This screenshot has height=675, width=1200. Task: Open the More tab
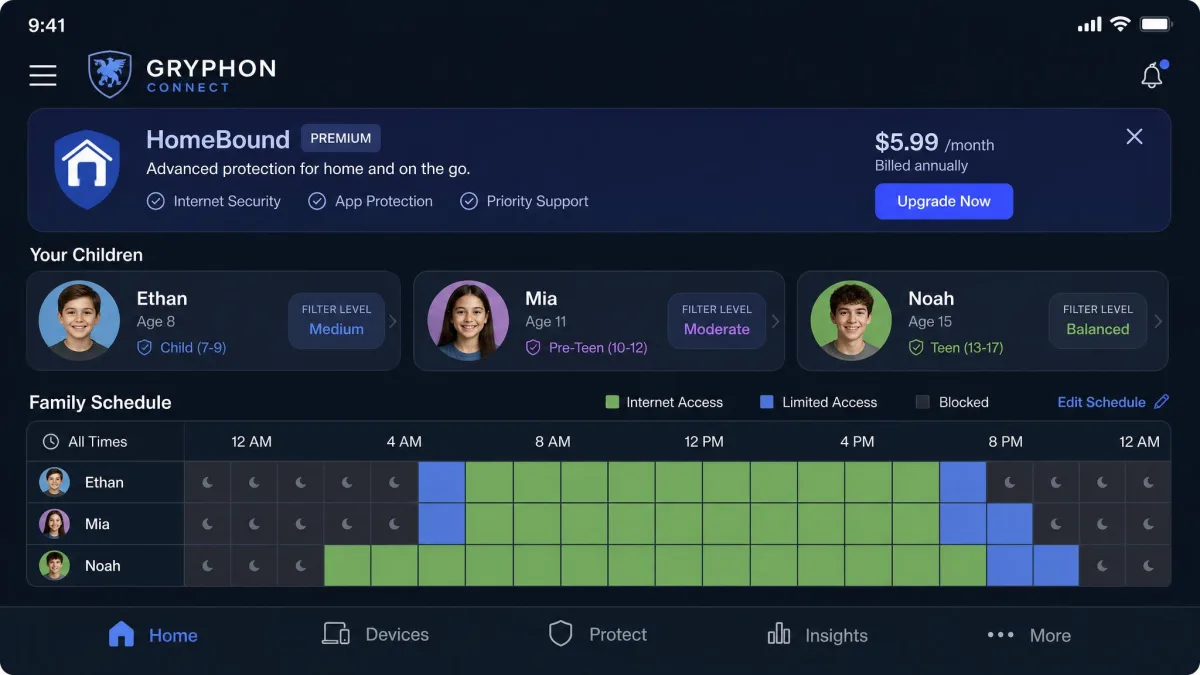coord(1029,635)
